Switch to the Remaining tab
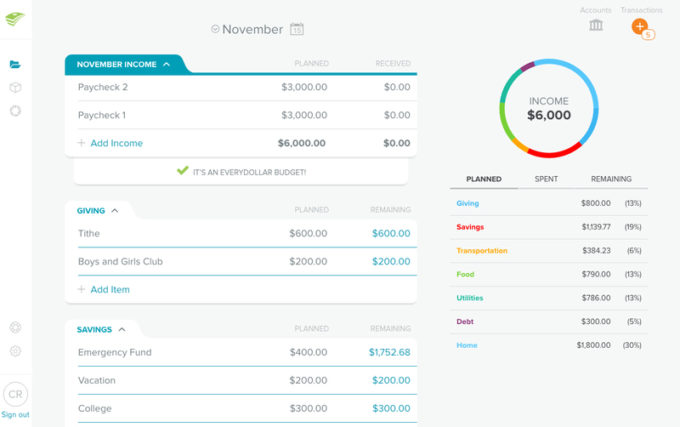This screenshot has width=680, height=427. 611,179
